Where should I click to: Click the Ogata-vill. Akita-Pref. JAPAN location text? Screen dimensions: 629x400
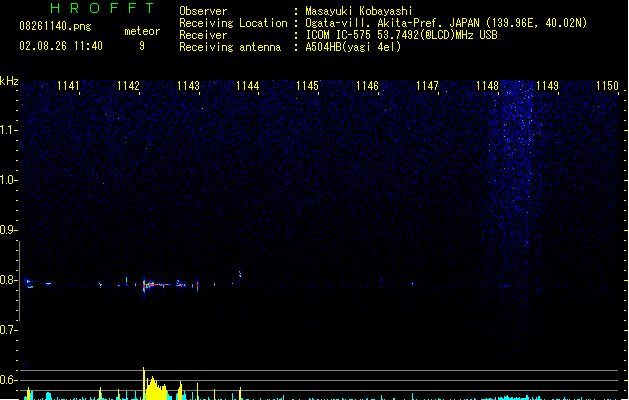click(x=446, y=23)
